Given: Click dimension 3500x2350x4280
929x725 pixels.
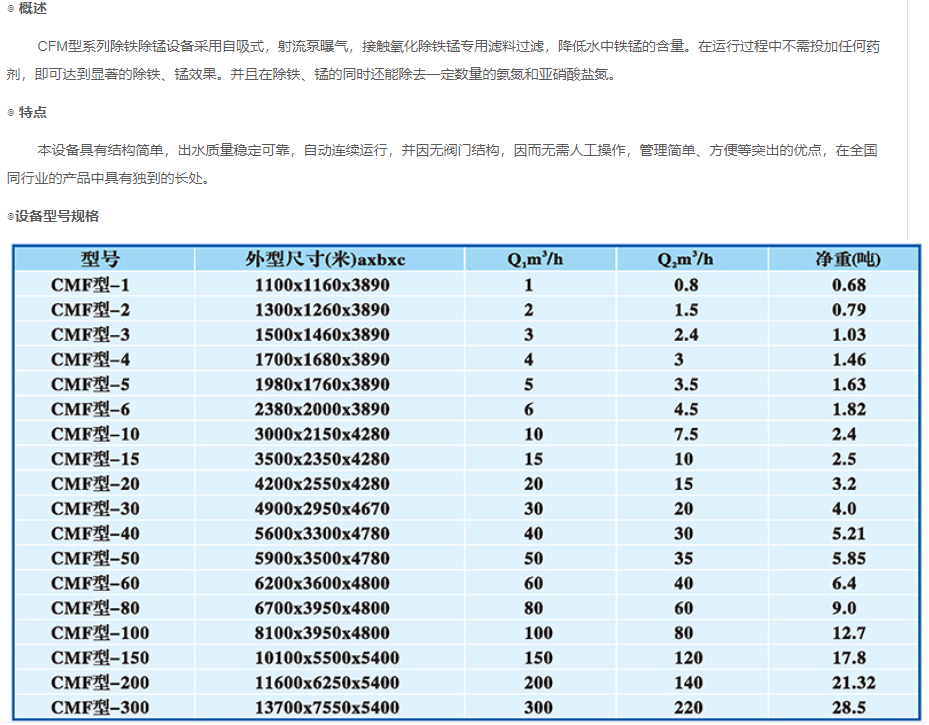Looking at the screenshot, I should 322,459.
